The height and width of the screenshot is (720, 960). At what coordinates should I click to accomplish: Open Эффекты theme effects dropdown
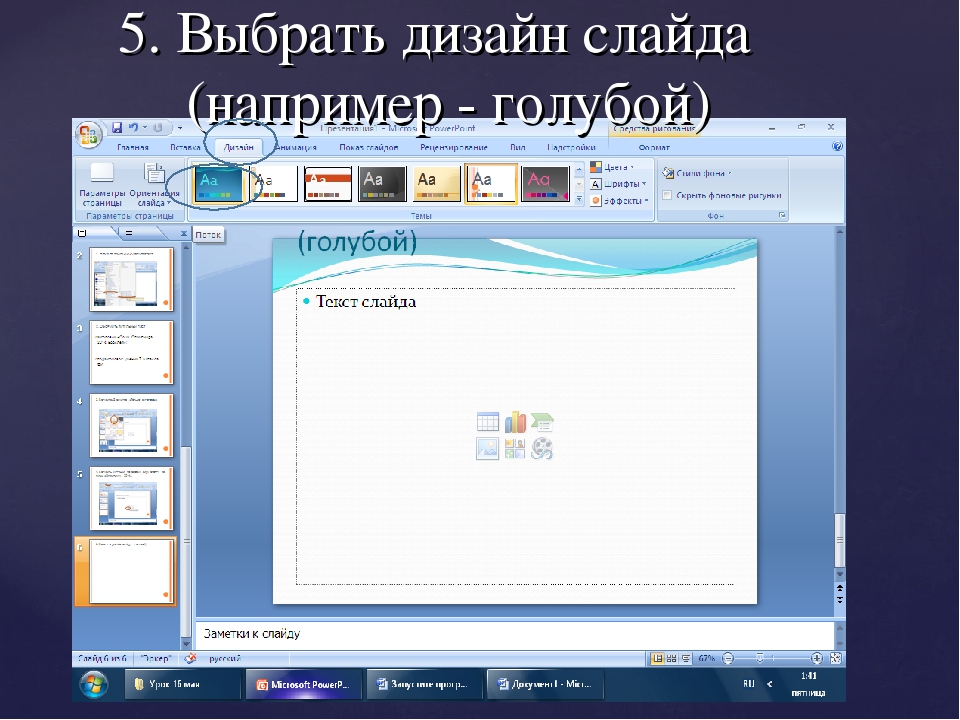point(620,200)
